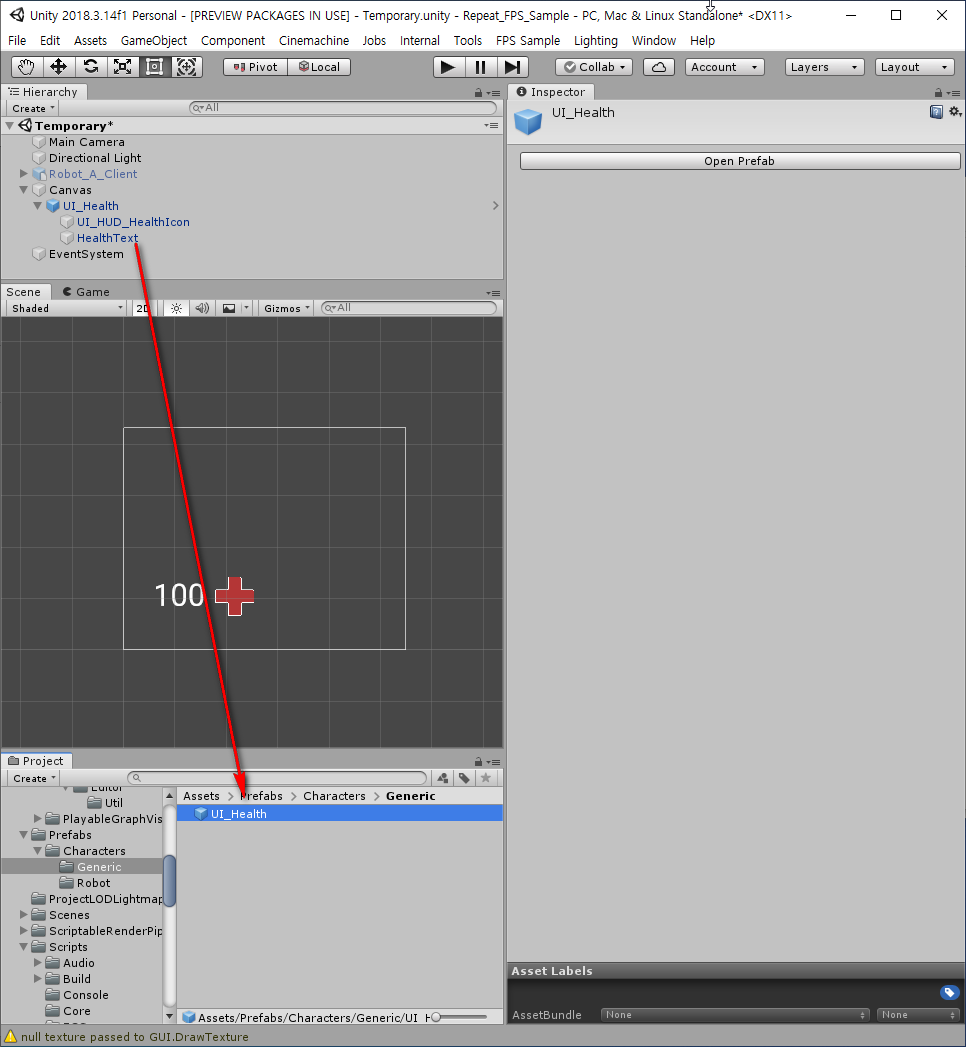The height and width of the screenshot is (1047, 966).
Task: Open Inspector help reference icon
Action: 936,112
